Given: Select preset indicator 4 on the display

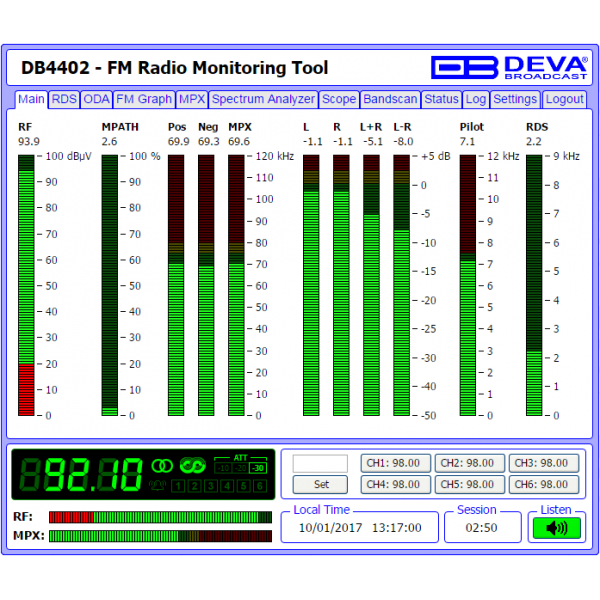Looking at the screenshot, I should coord(227,486).
